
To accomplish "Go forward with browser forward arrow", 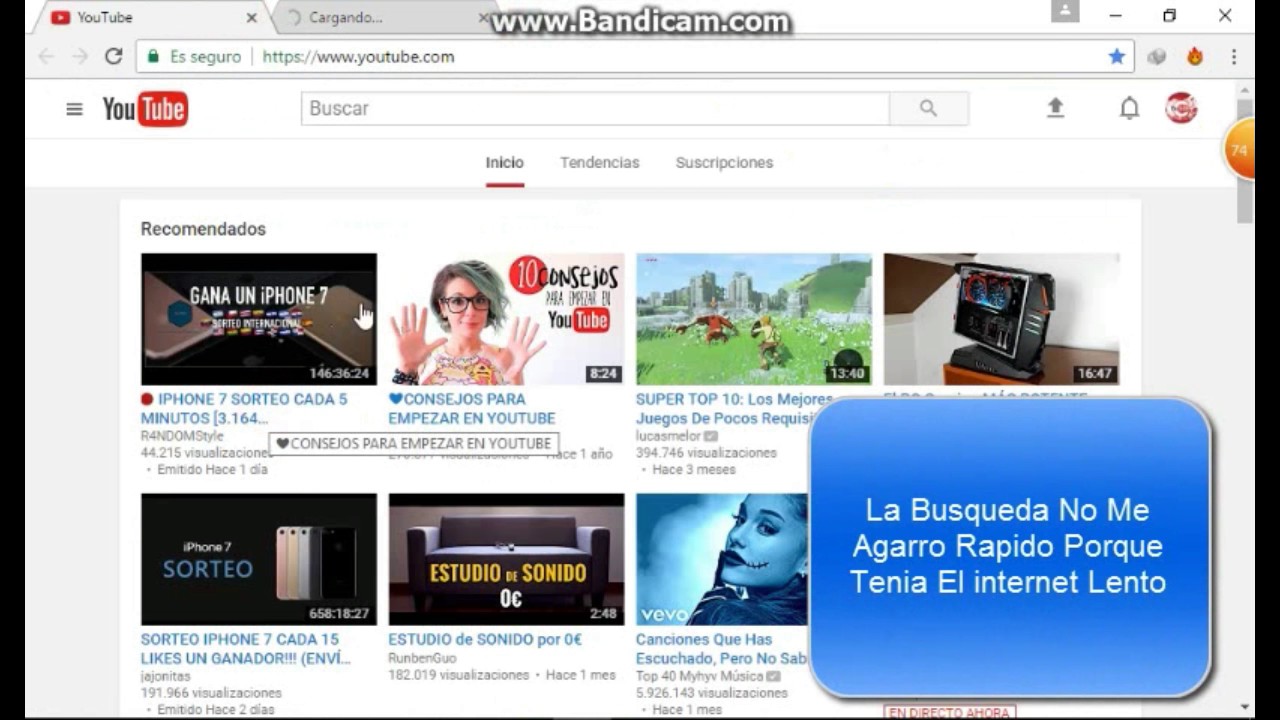I will click(80, 57).
